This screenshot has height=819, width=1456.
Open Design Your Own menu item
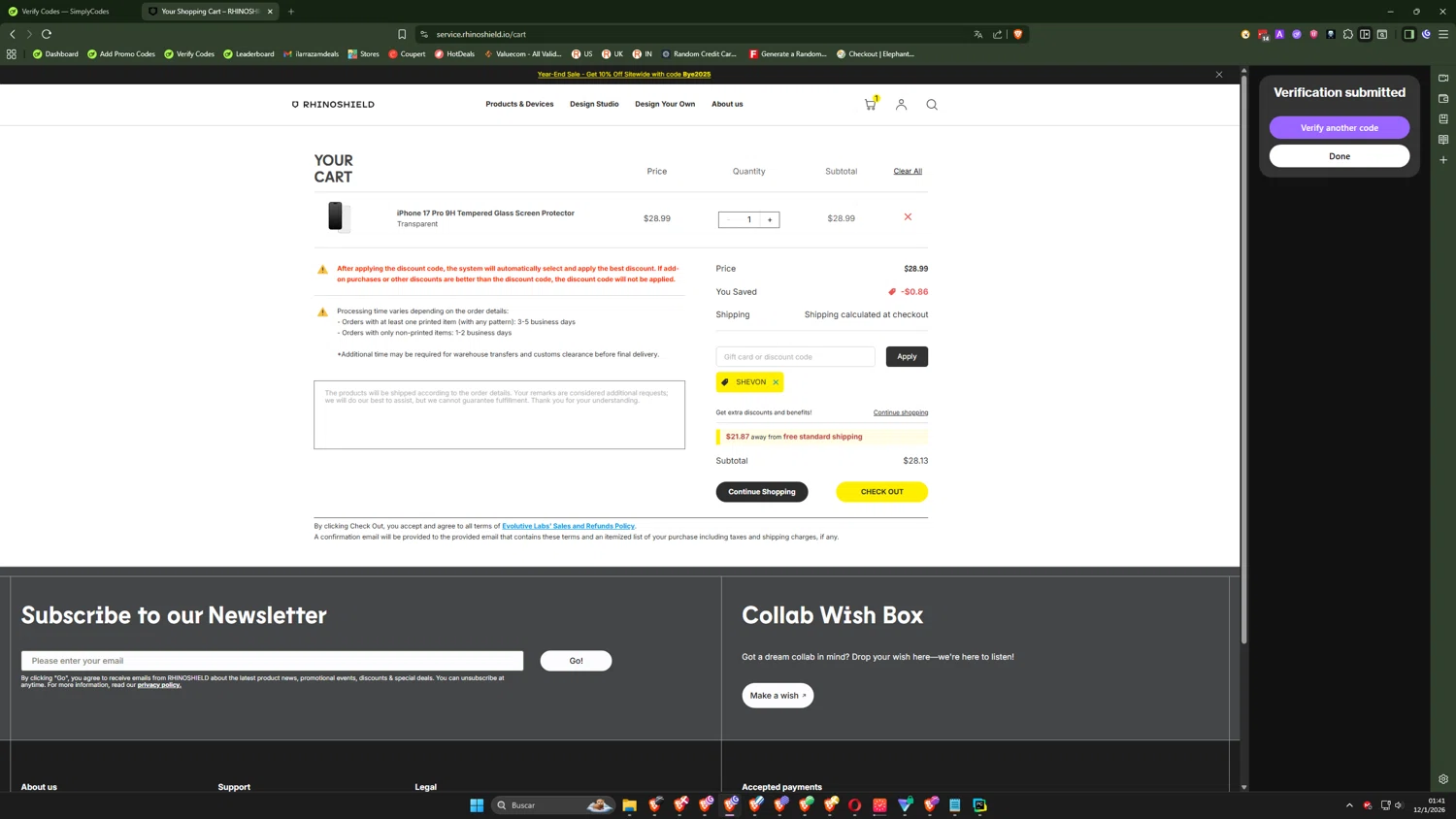tap(665, 104)
